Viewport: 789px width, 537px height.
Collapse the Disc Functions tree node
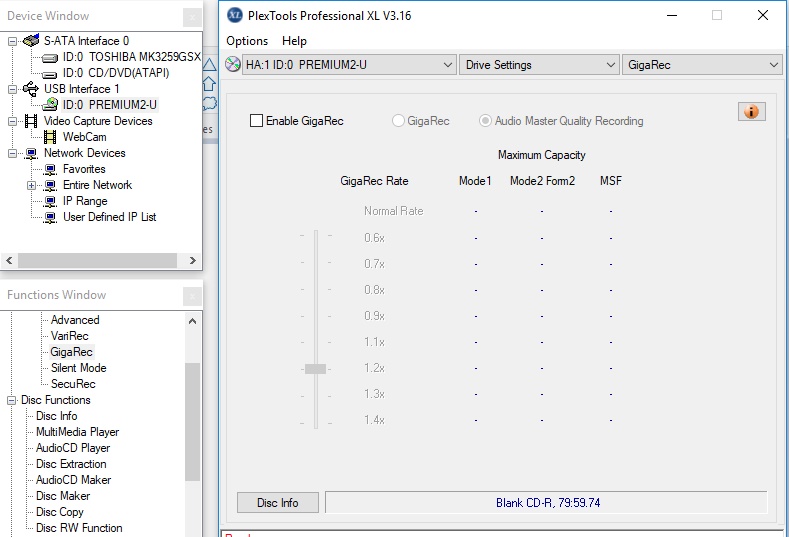(11, 401)
